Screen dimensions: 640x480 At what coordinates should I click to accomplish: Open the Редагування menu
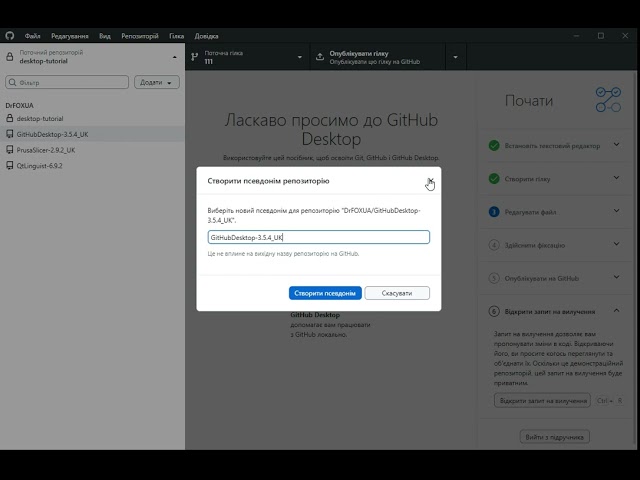pyautogui.click(x=69, y=36)
